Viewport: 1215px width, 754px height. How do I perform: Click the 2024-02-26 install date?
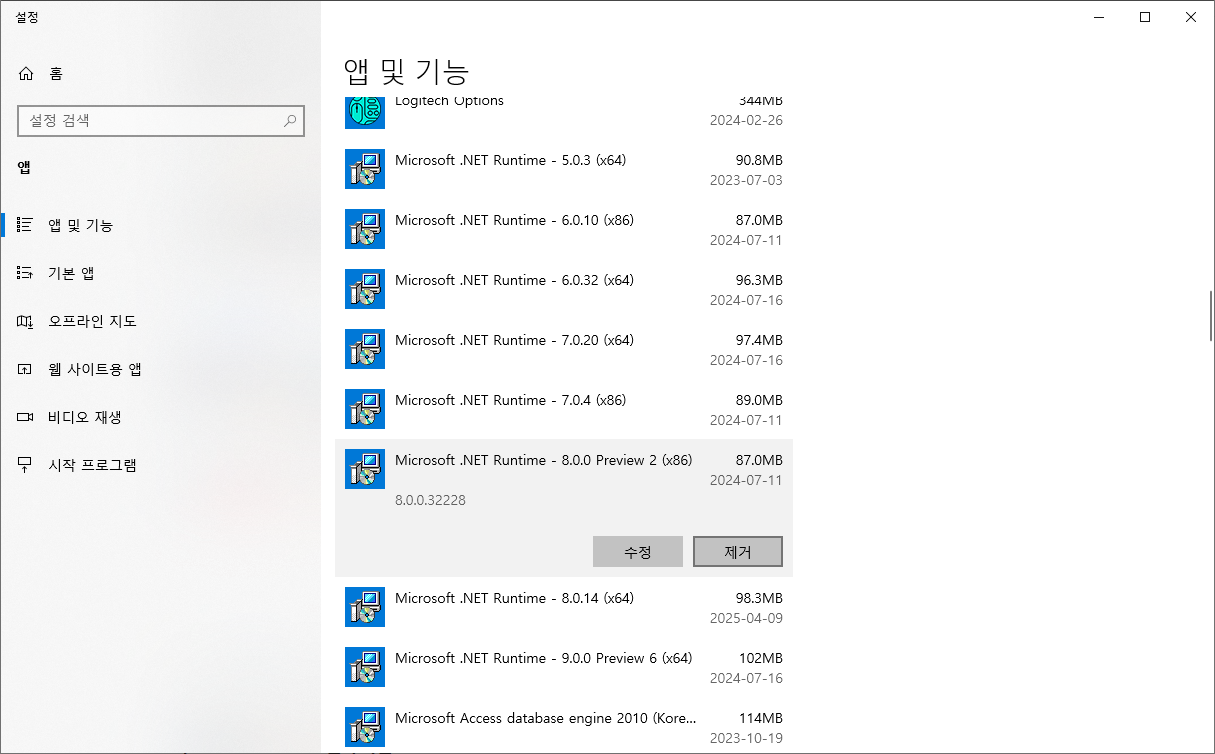(746, 120)
